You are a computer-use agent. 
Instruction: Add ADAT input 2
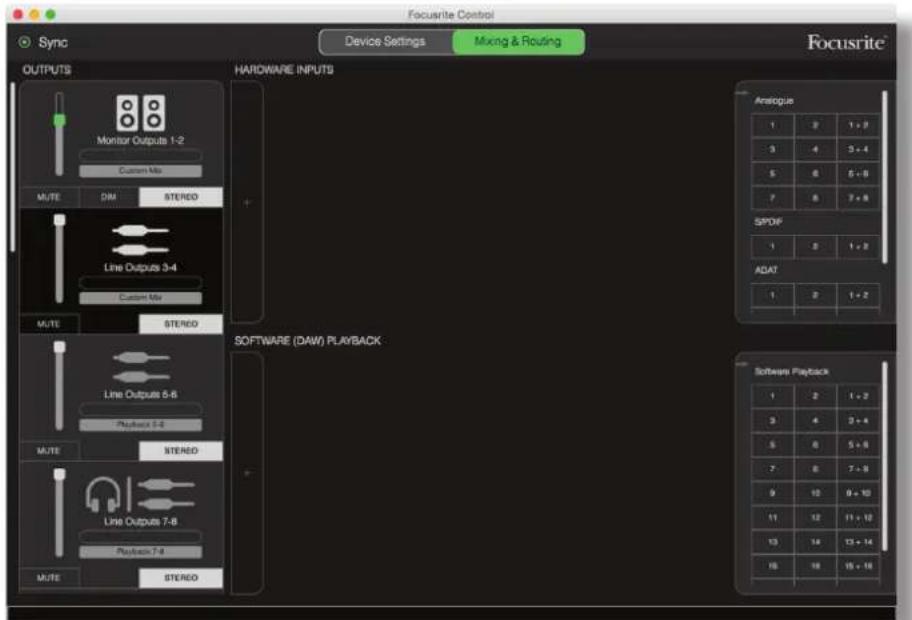pos(815,295)
